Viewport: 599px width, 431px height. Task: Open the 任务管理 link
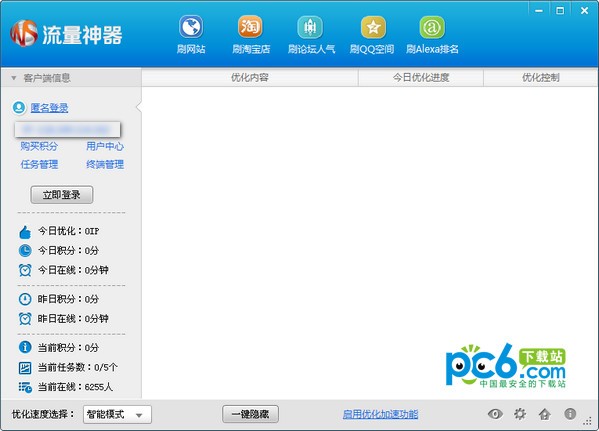coord(39,165)
